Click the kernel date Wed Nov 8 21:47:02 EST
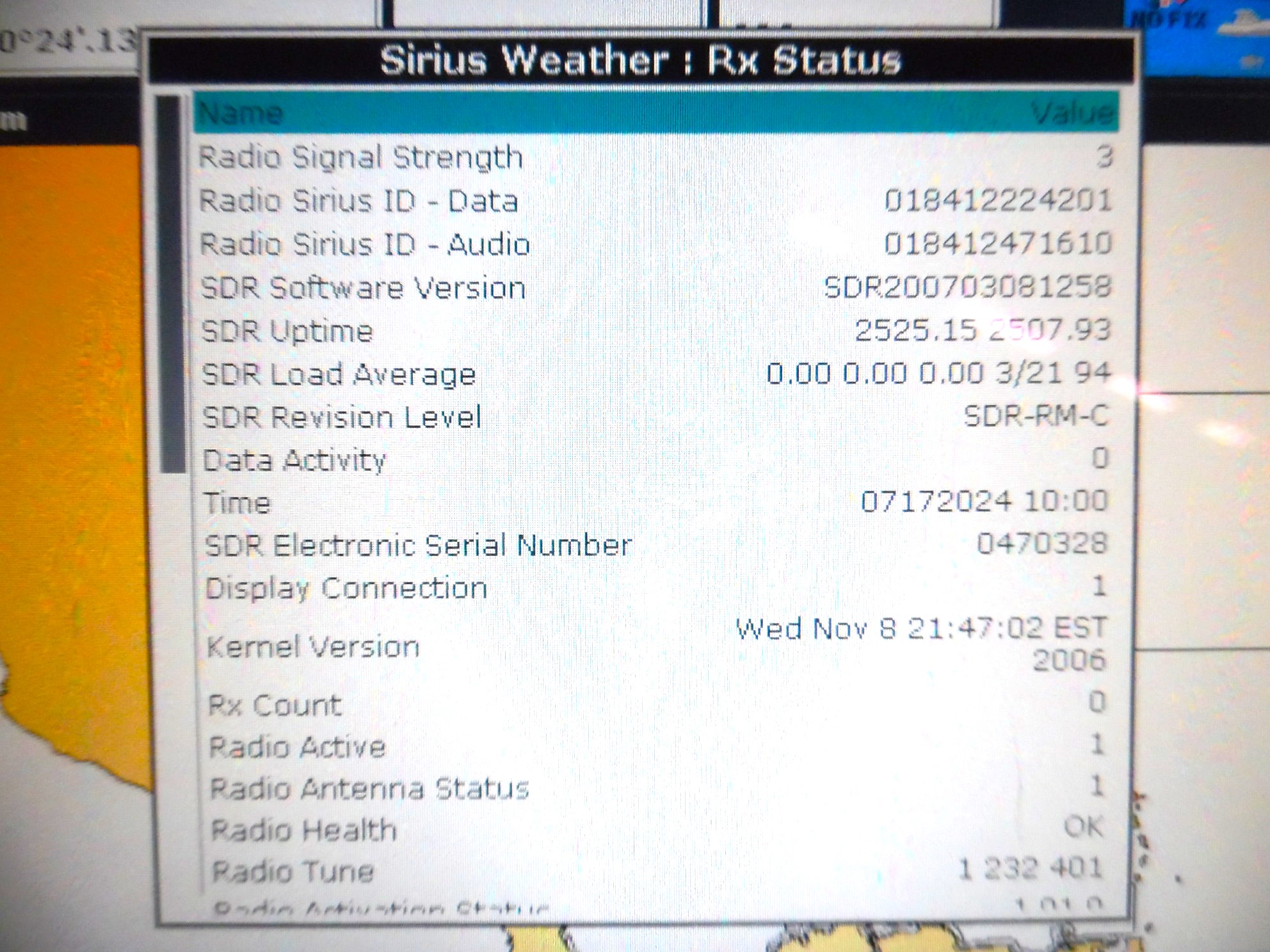Image resolution: width=1270 pixels, height=952 pixels. pyautogui.click(x=922, y=629)
